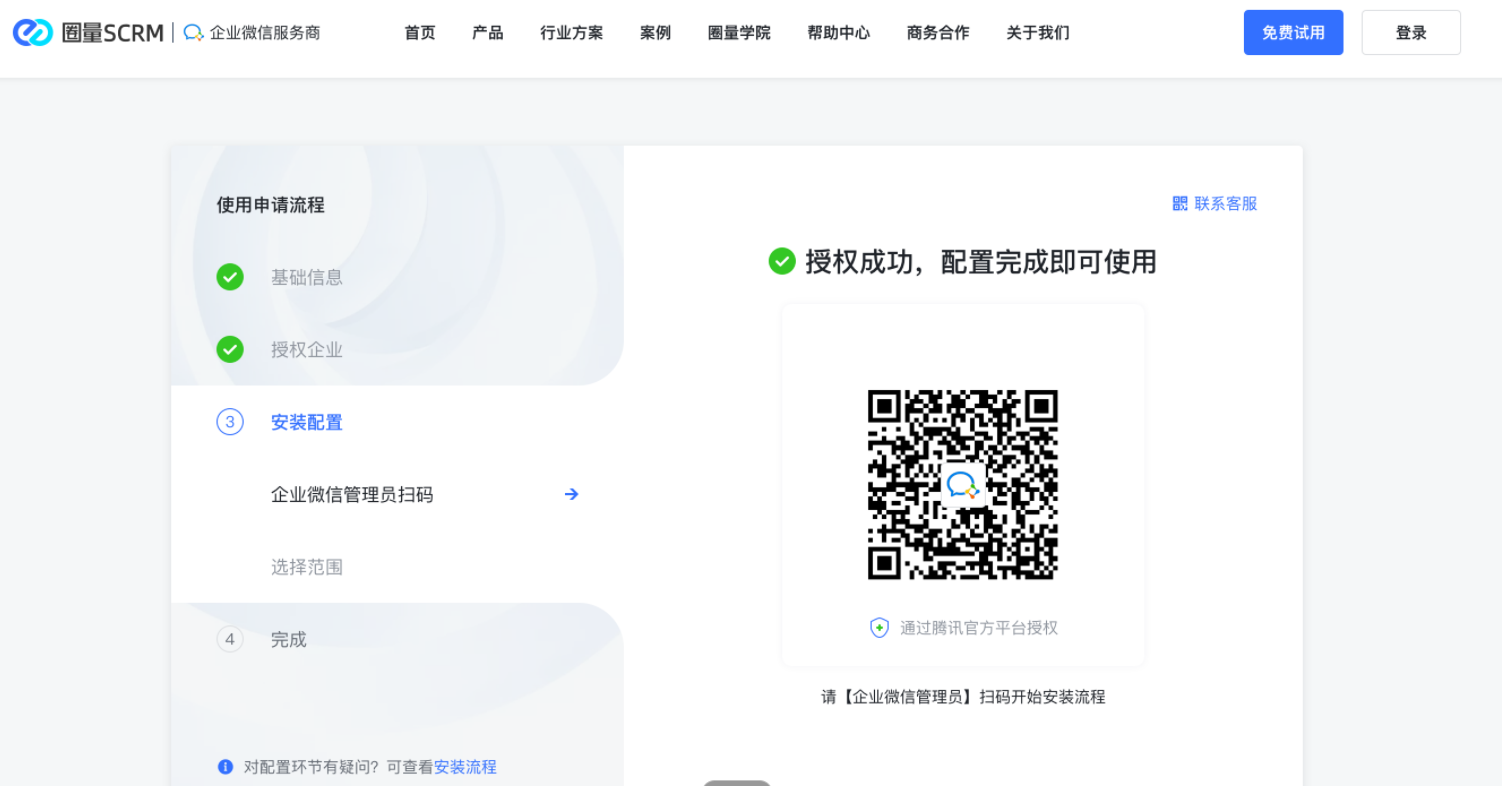This screenshot has height=786, width=1502.
Task: Open 帮助中心 from the navigation bar
Action: 838,33
